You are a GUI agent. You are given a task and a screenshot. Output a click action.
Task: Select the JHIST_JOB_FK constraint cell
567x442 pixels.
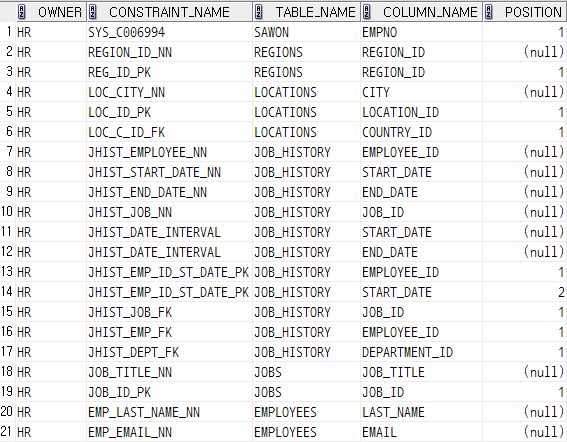click(169, 312)
